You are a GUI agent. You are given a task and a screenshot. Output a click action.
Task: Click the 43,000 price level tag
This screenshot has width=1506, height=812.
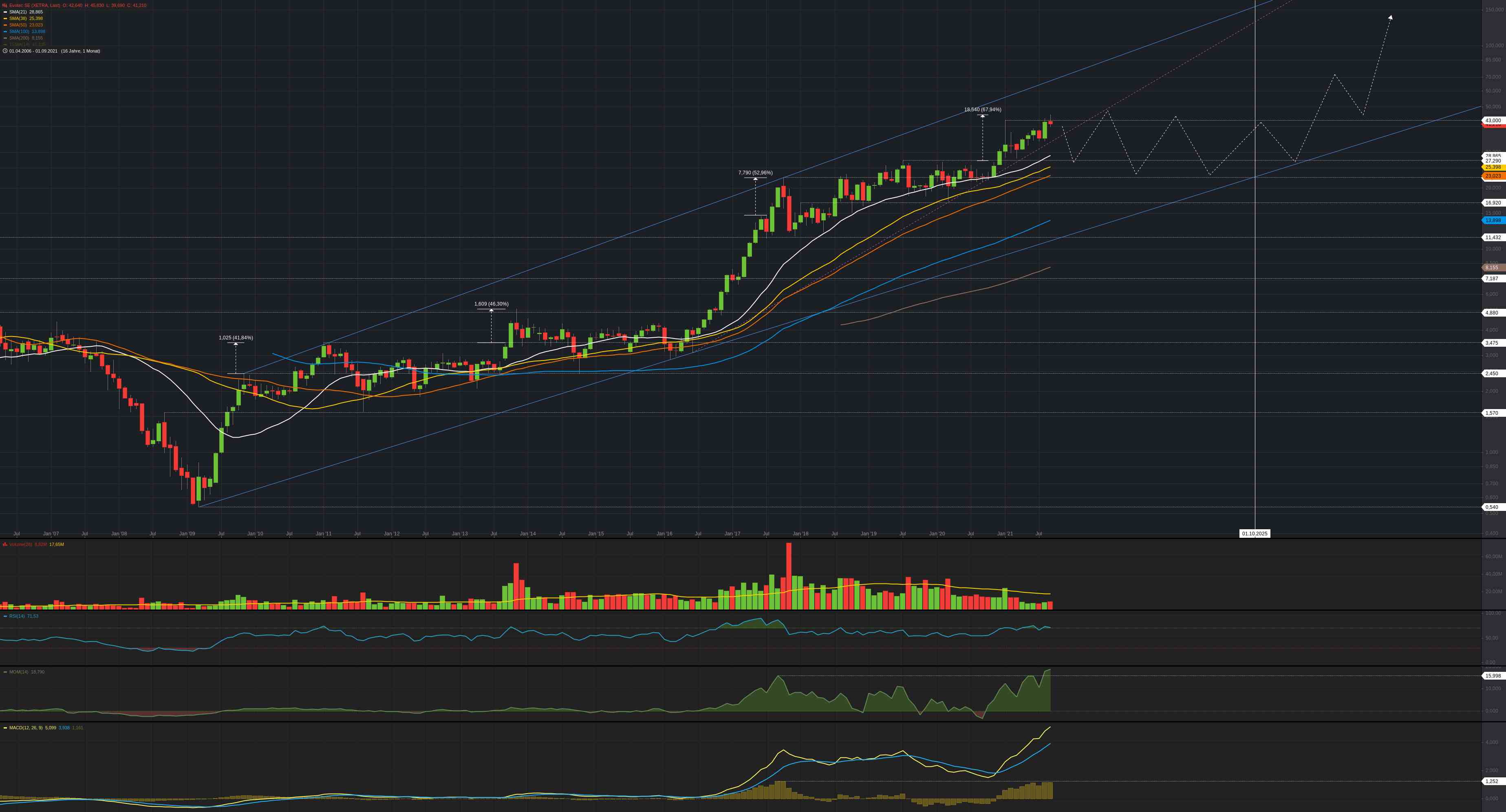[1493, 121]
